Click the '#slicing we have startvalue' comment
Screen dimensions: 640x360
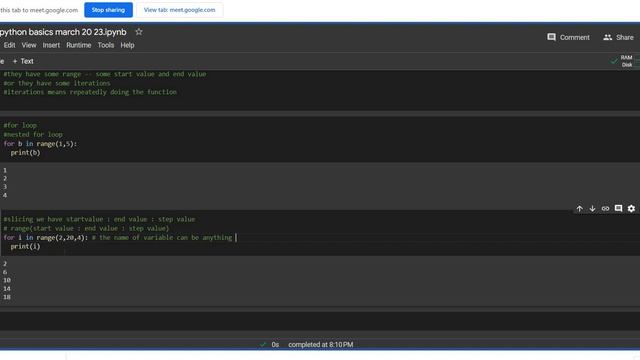click(x=99, y=219)
